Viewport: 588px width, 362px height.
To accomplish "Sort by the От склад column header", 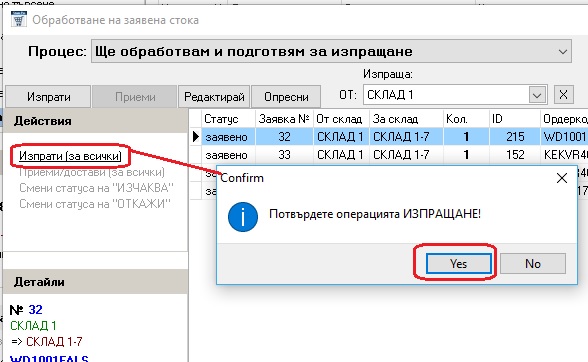I will click(x=341, y=119).
